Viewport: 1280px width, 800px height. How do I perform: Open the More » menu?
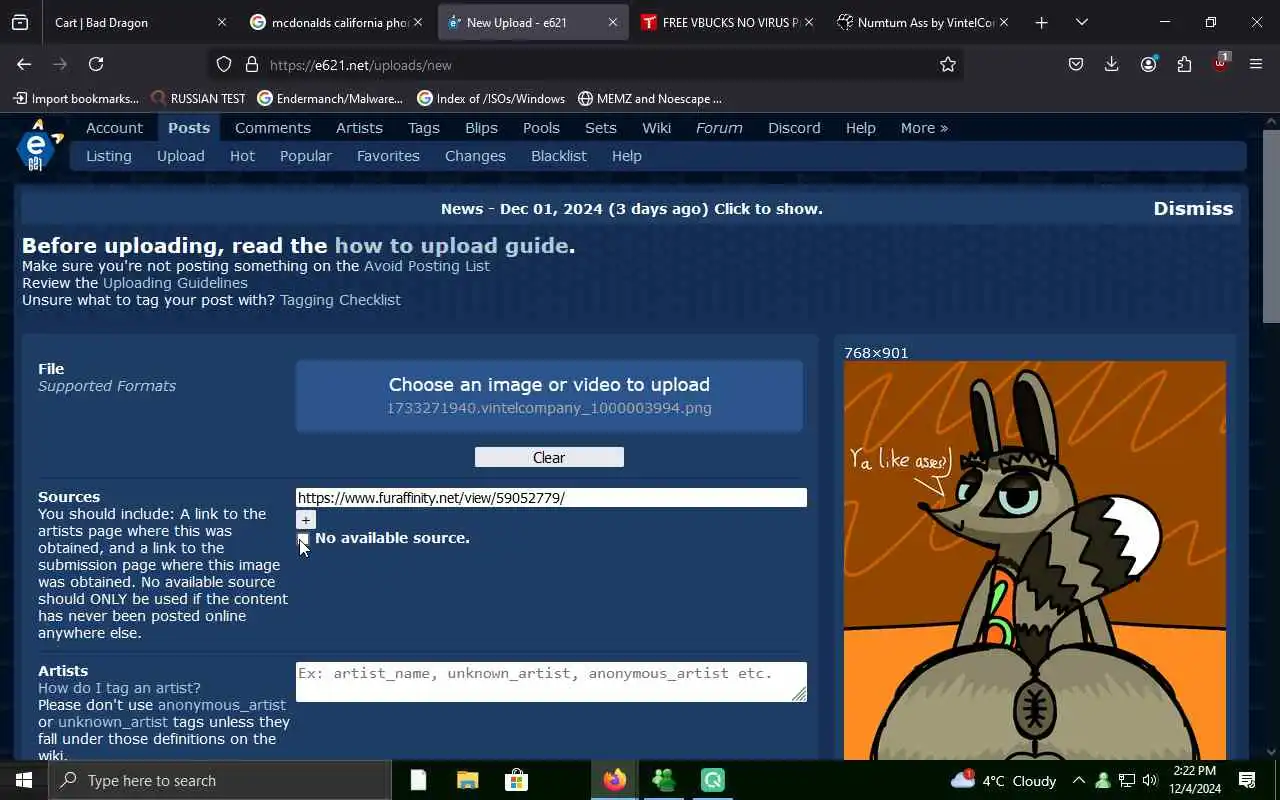[x=924, y=128]
